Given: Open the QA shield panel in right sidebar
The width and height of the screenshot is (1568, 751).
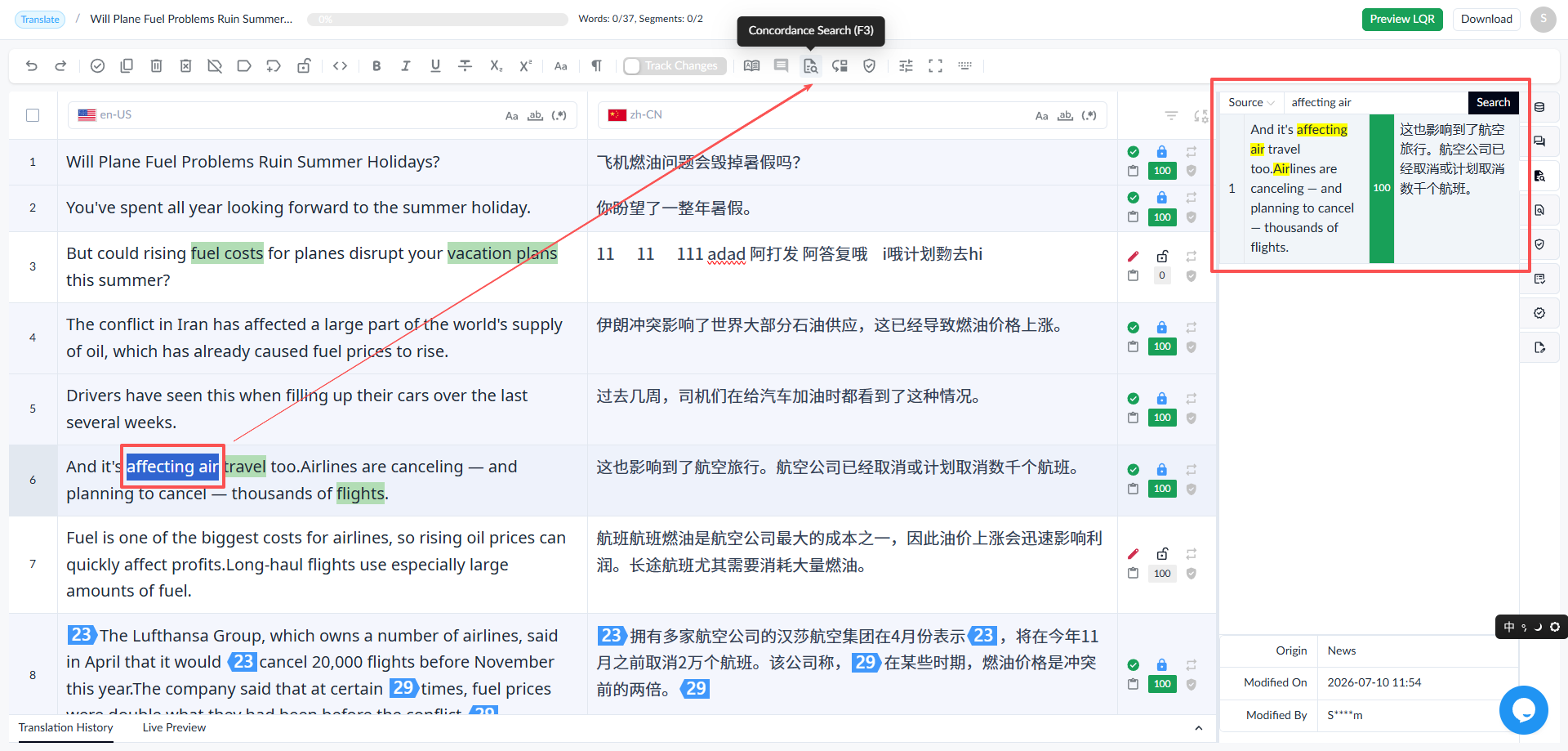Looking at the screenshot, I should [x=1539, y=244].
